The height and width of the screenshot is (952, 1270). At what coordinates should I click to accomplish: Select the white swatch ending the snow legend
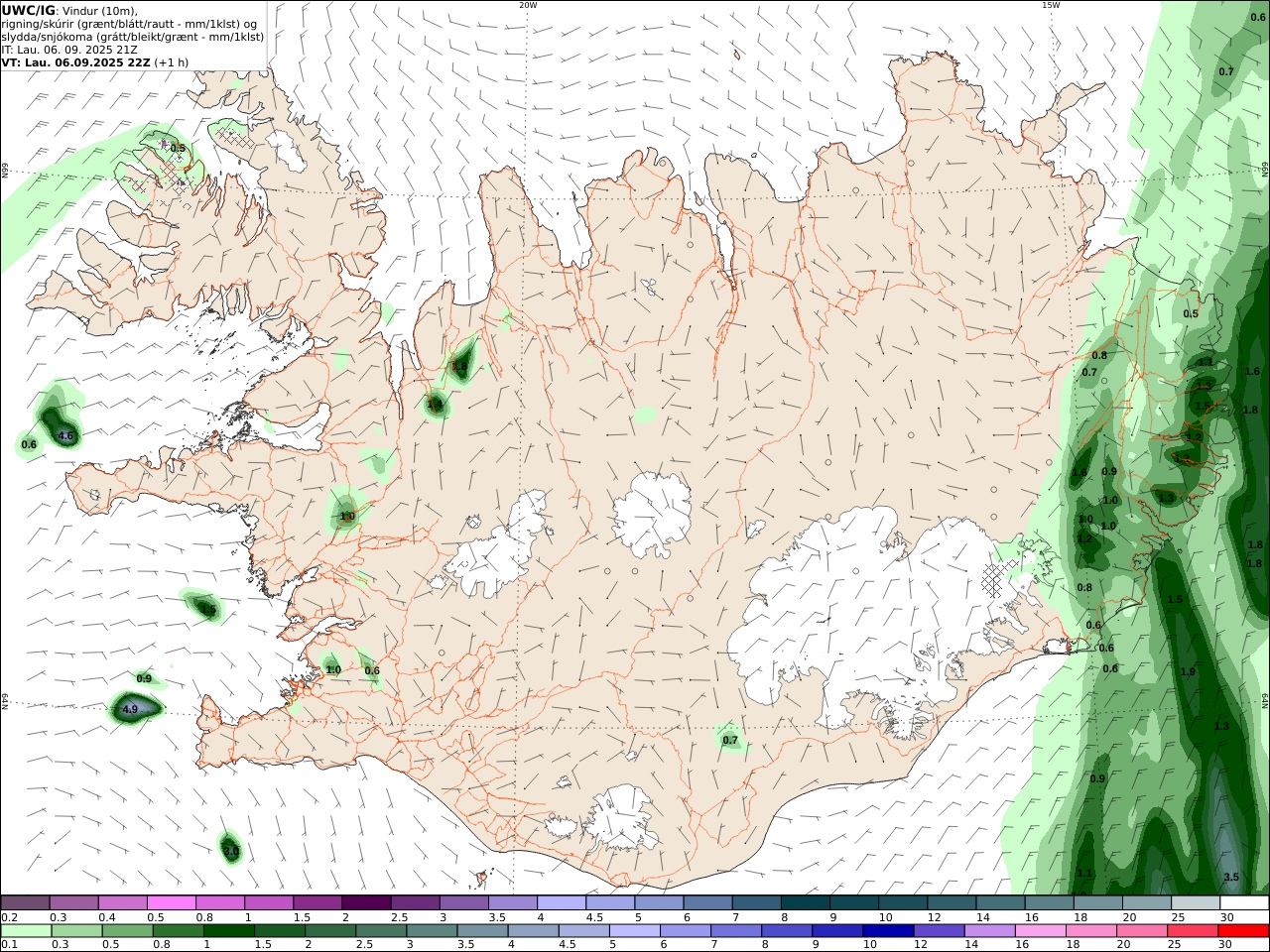[x=1244, y=902]
